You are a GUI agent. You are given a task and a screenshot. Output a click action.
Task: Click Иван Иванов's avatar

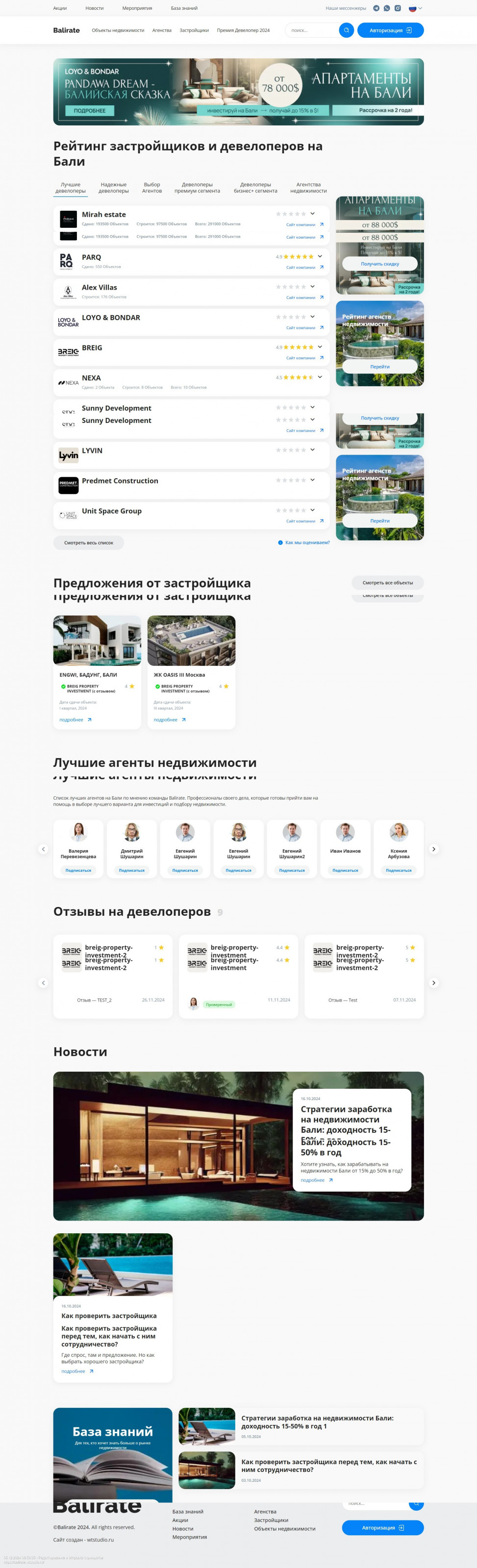tap(346, 832)
